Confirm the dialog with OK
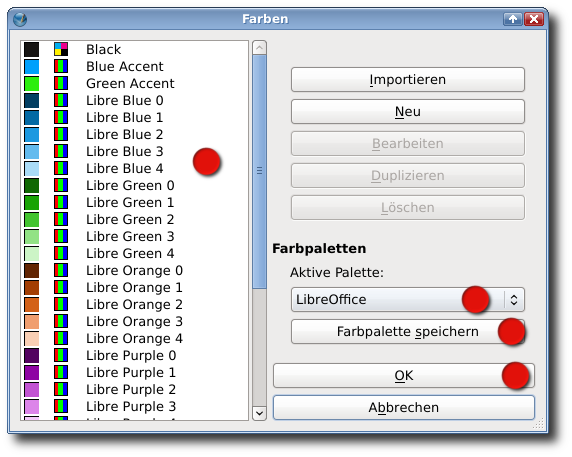Image resolution: width=572 pixels, height=457 pixels. tap(404, 375)
